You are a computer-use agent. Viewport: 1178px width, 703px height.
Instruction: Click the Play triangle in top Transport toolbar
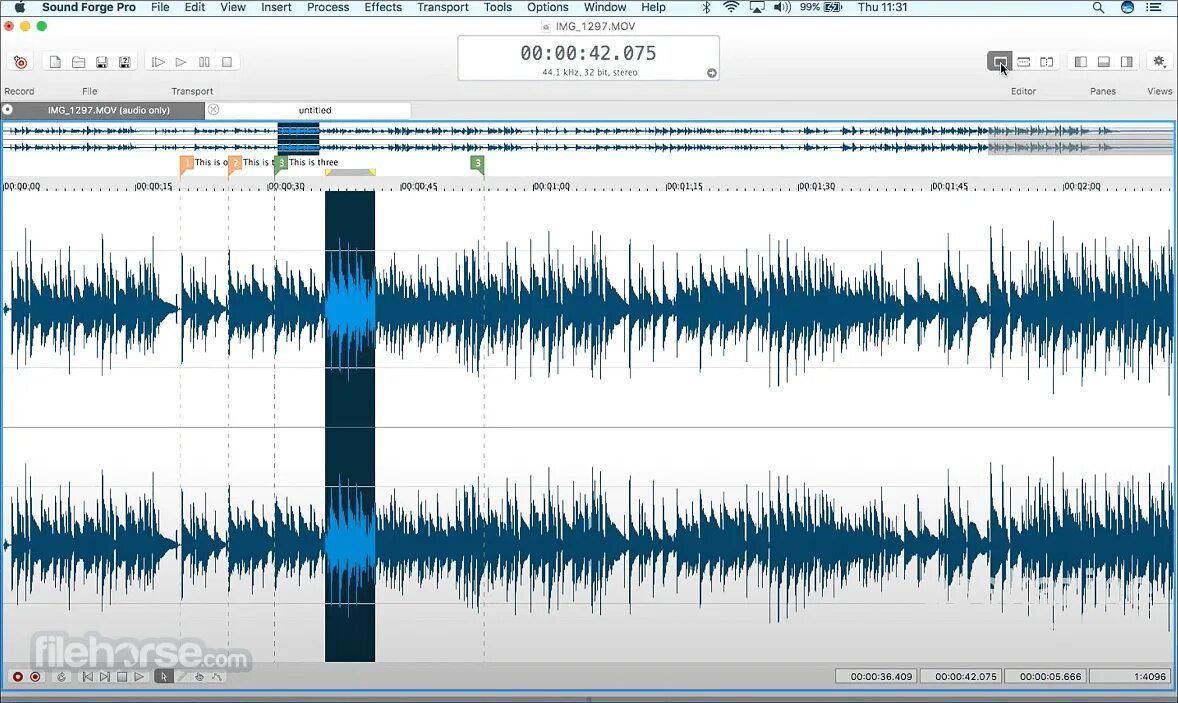(181, 62)
